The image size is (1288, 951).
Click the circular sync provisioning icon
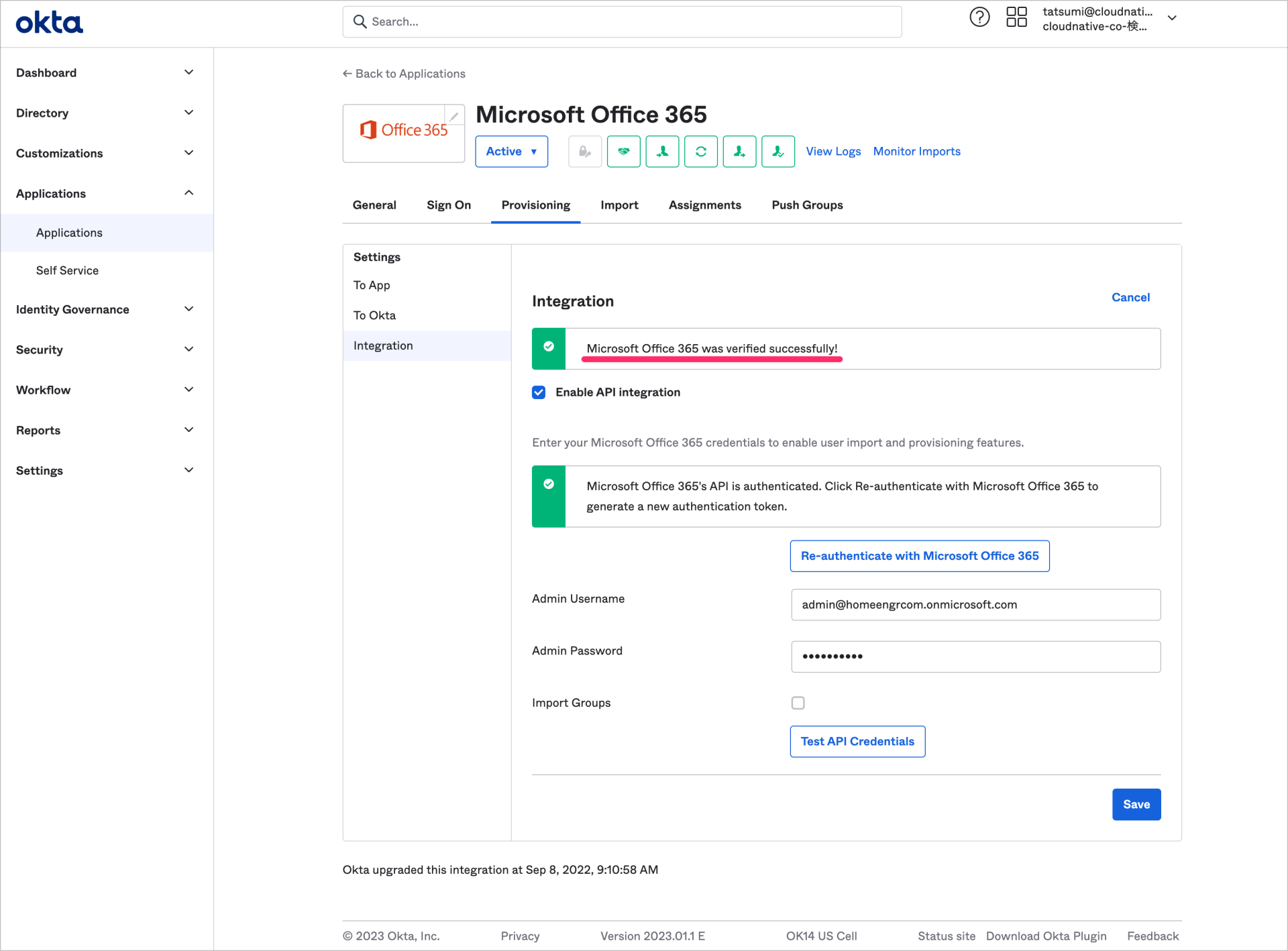pos(701,152)
